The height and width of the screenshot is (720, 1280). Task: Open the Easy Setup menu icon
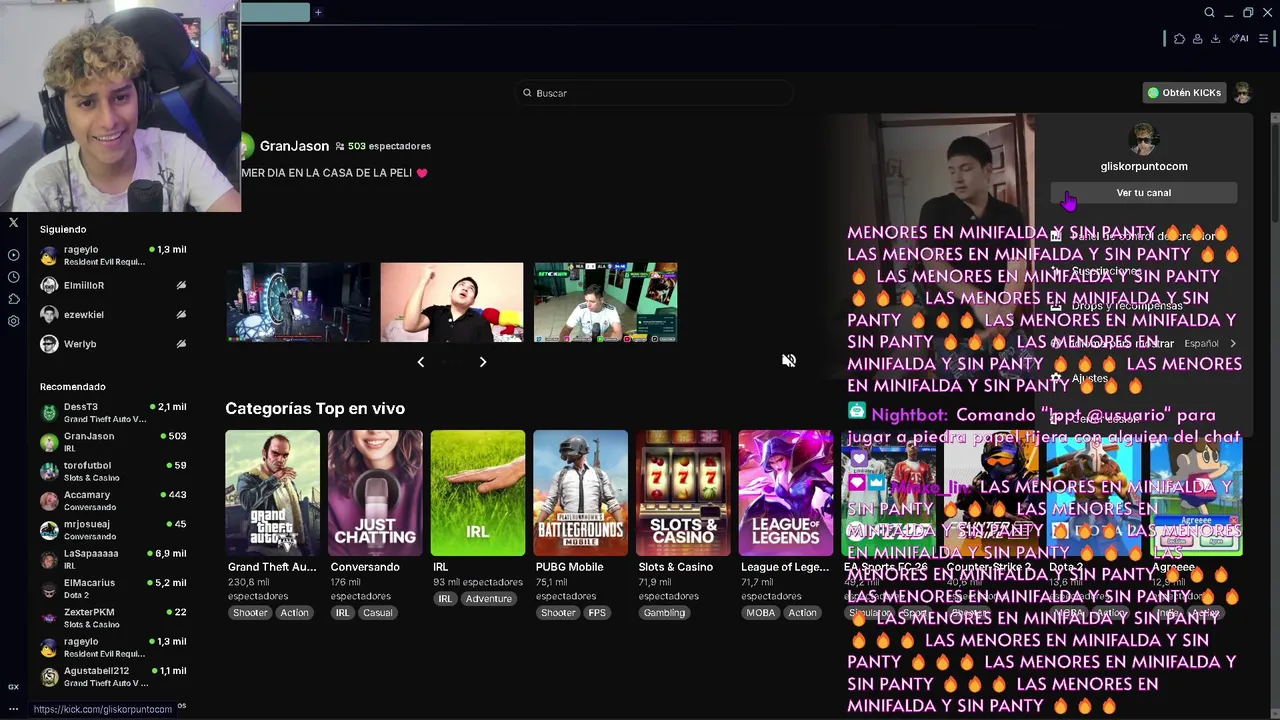(1263, 39)
